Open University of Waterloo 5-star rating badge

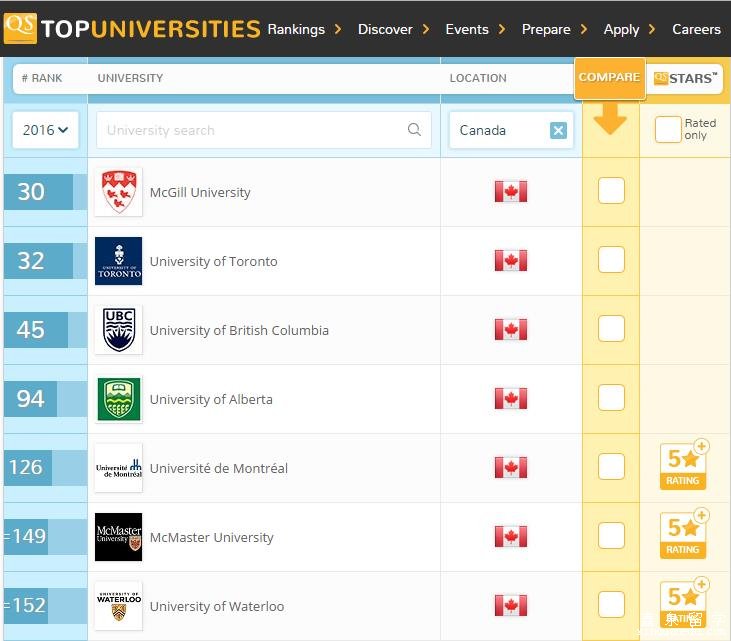(684, 603)
